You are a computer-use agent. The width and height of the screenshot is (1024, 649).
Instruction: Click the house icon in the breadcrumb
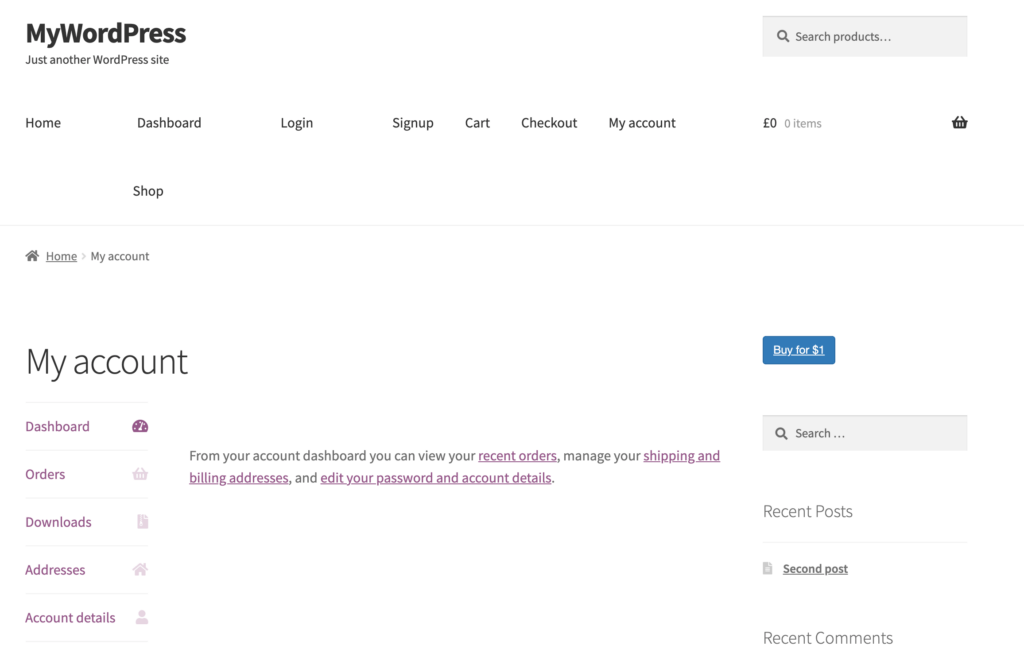[32, 256]
